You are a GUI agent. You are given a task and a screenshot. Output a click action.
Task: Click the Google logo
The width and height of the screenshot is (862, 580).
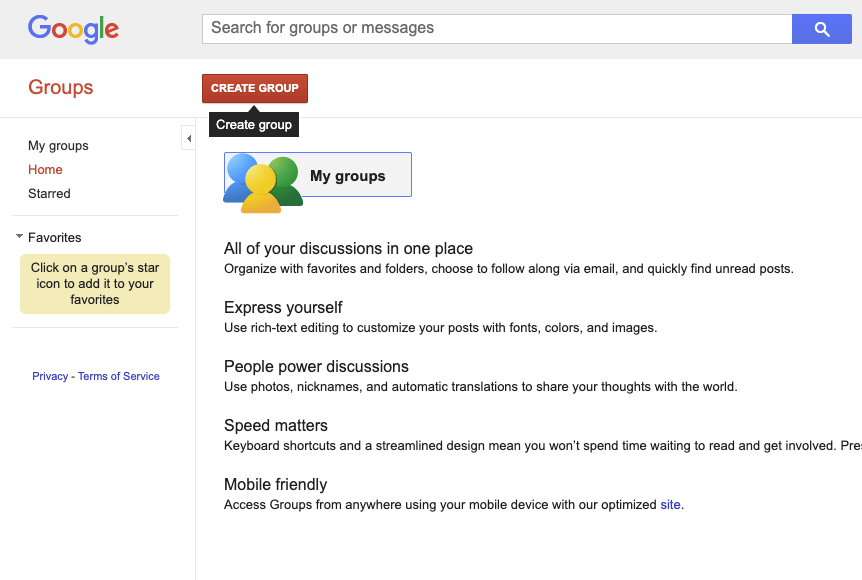[x=73, y=29]
